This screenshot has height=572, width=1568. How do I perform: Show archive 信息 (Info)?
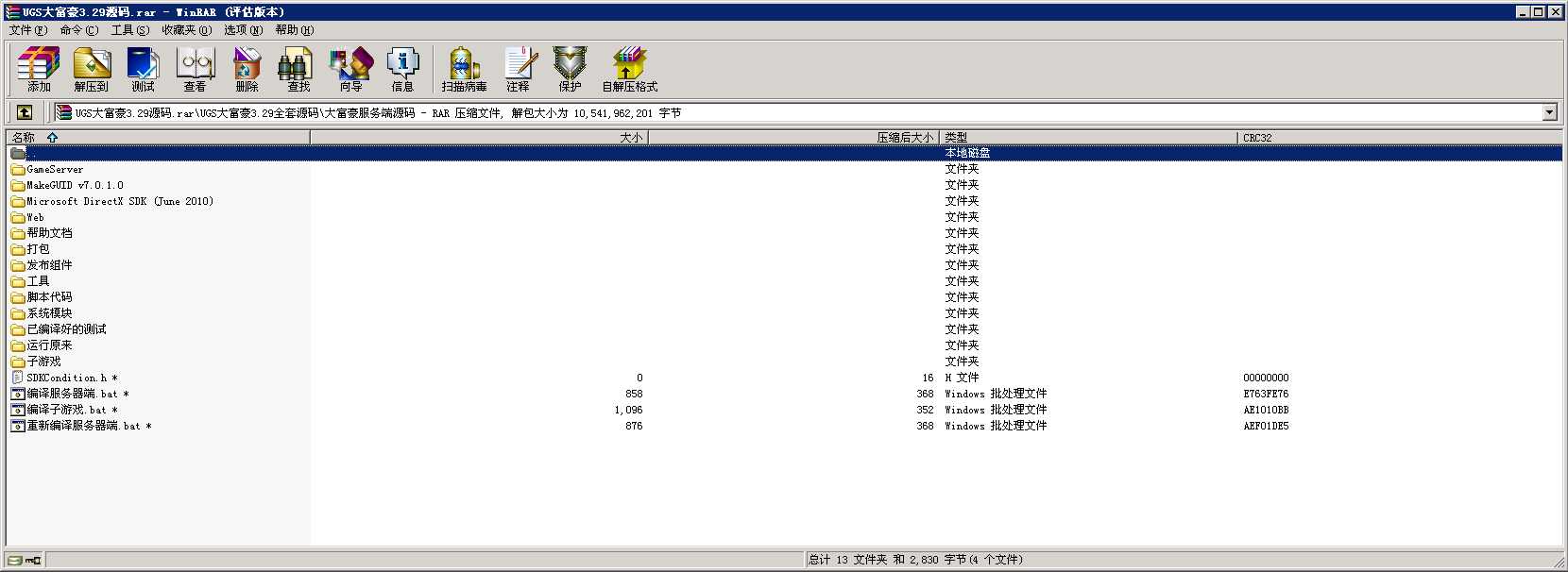coord(403,70)
